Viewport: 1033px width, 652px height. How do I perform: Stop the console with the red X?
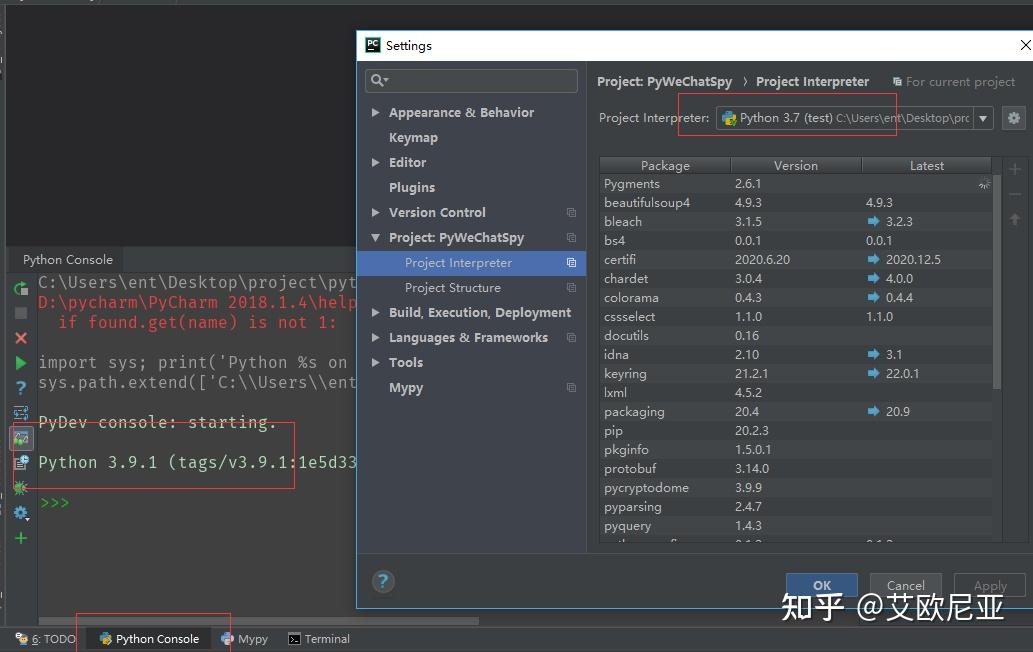(x=20, y=338)
